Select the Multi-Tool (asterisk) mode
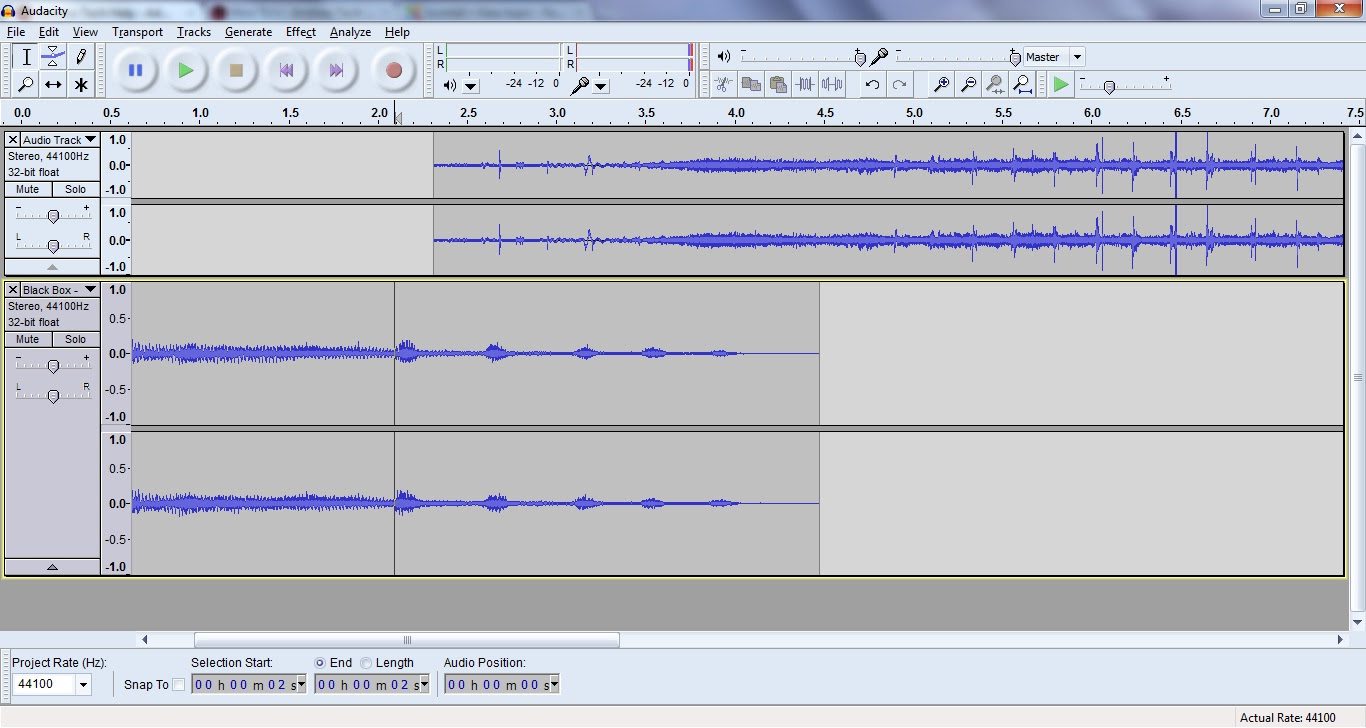Screen dimensions: 1366x728 (x=81, y=85)
